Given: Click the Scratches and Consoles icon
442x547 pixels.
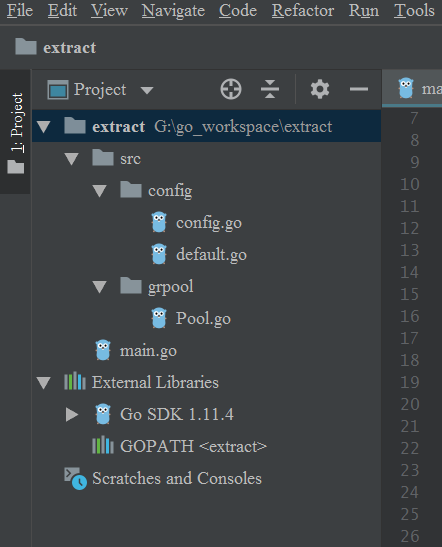Looking at the screenshot, I should pyautogui.click(x=75, y=478).
